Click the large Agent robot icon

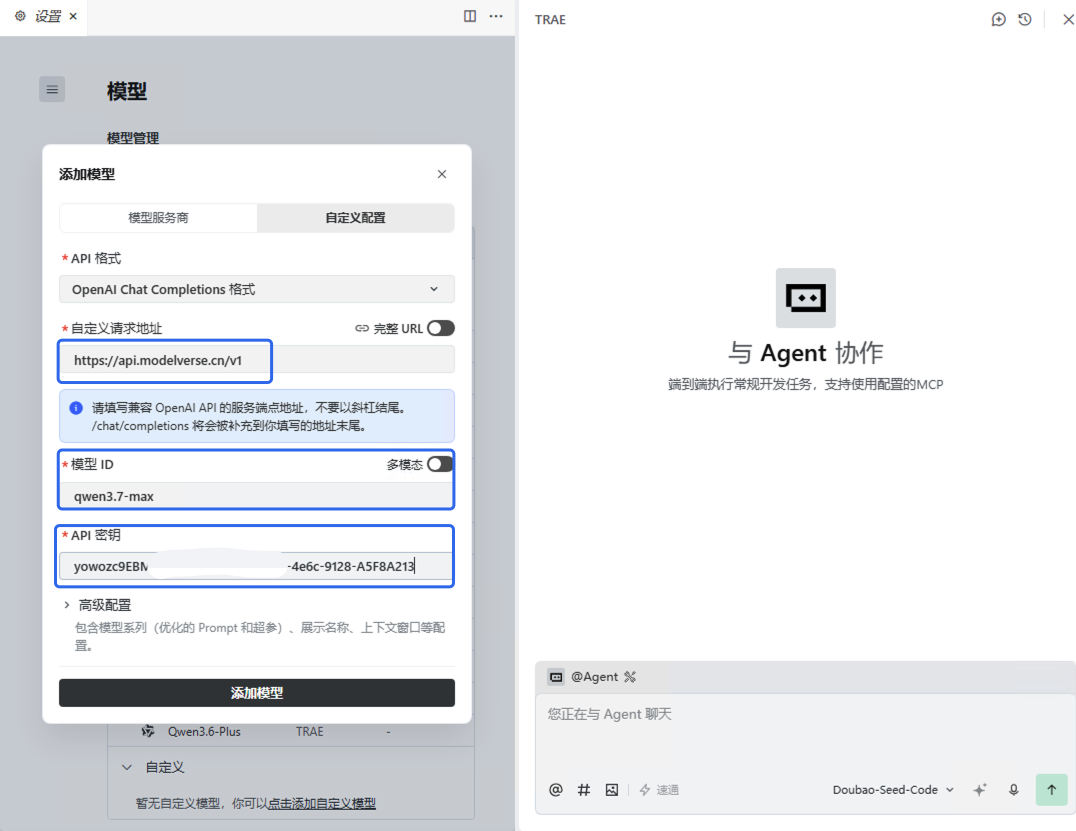pos(806,298)
